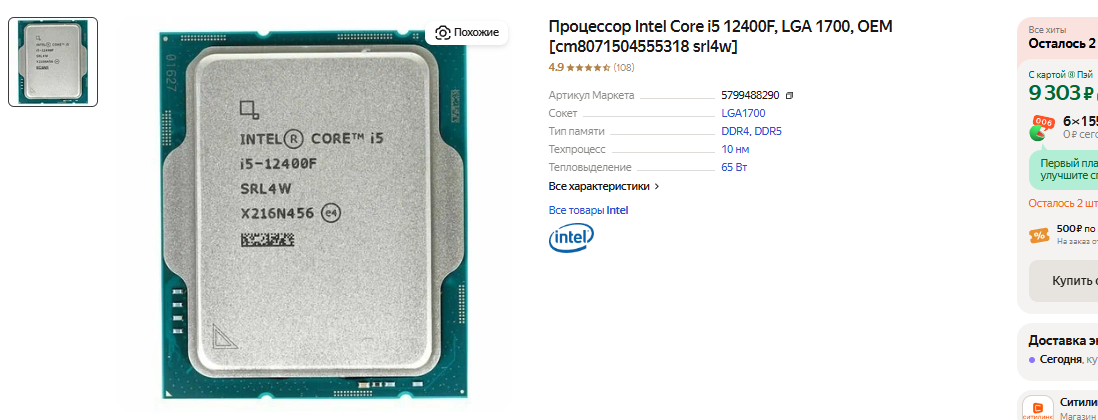Click the Intel brand logo
1098x420 pixels.
[571, 238]
